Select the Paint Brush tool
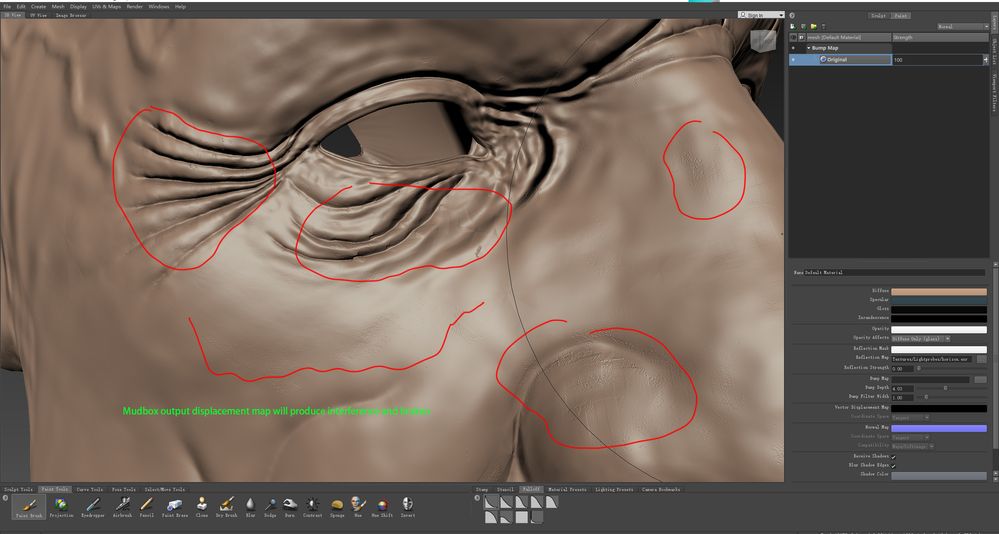Image resolution: width=999 pixels, height=534 pixels. [x=29, y=507]
